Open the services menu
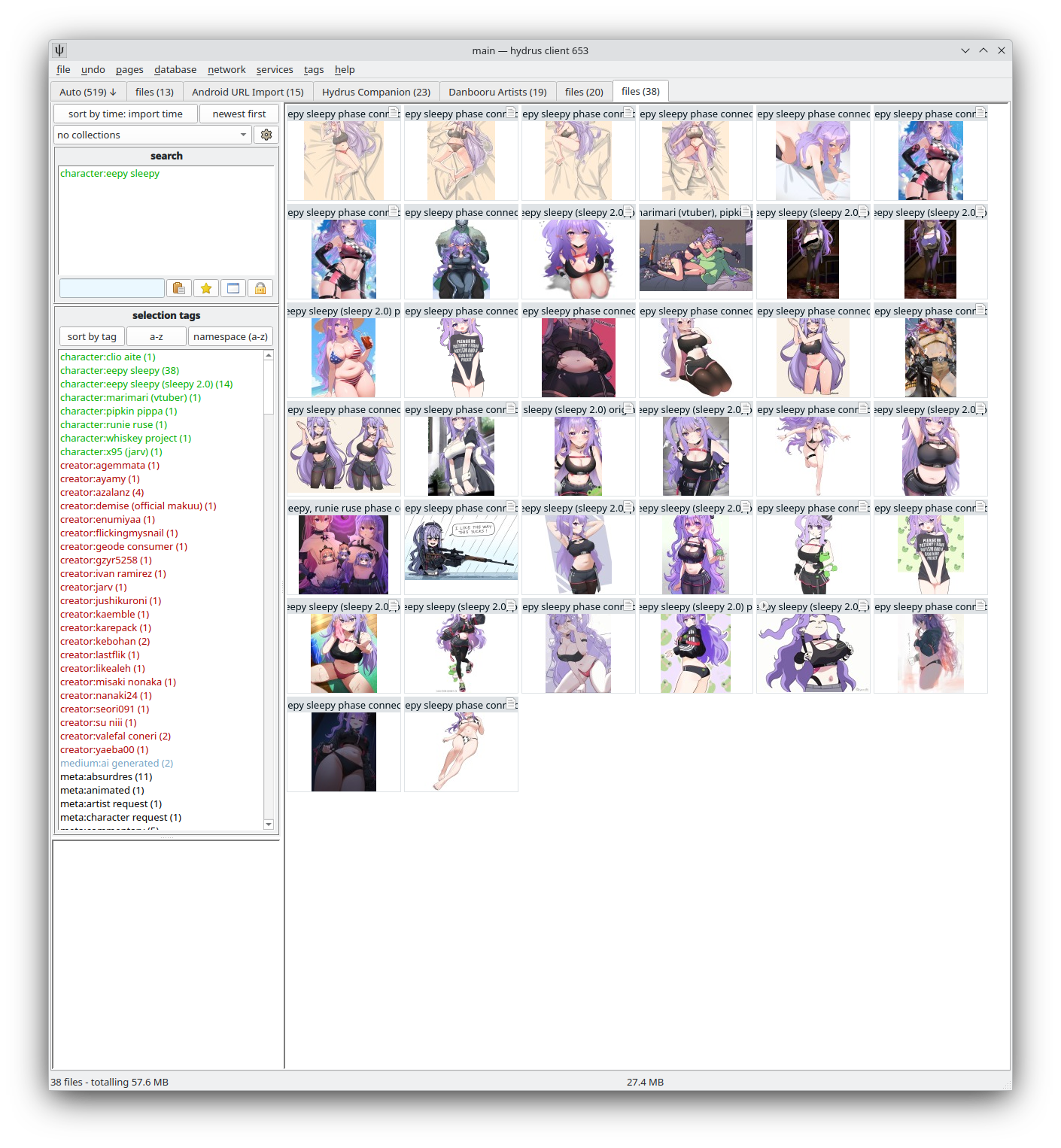The image size is (1061, 1148). pyautogui.click(x=275, y=69)
